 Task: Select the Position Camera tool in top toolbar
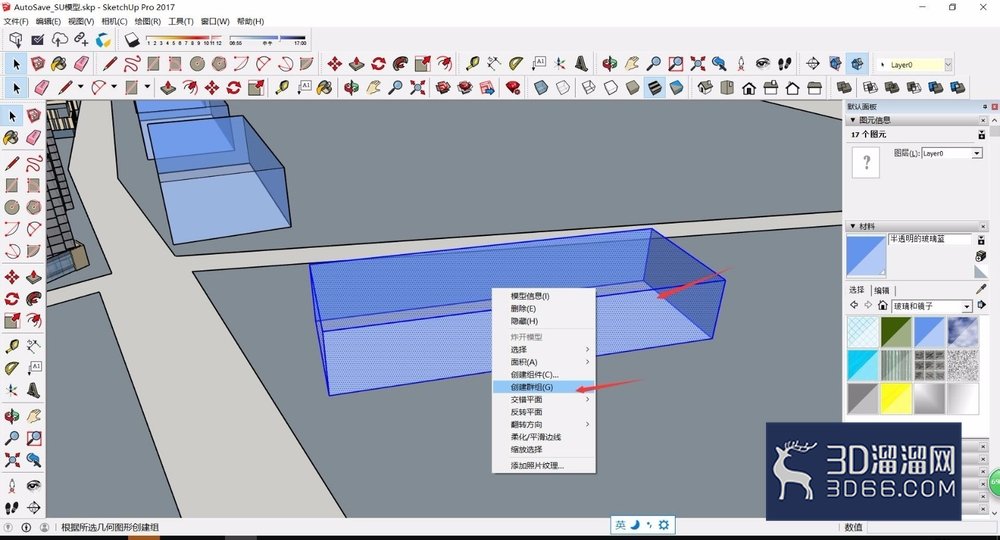pos(741,64)
